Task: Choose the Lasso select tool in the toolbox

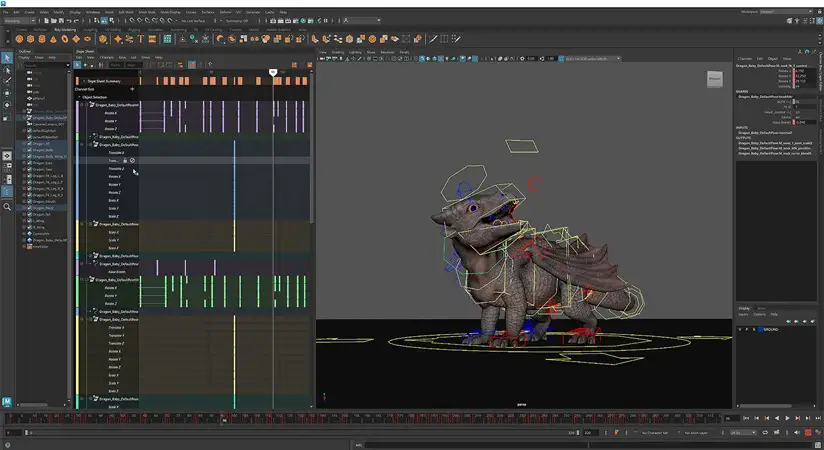Action: 7,70
